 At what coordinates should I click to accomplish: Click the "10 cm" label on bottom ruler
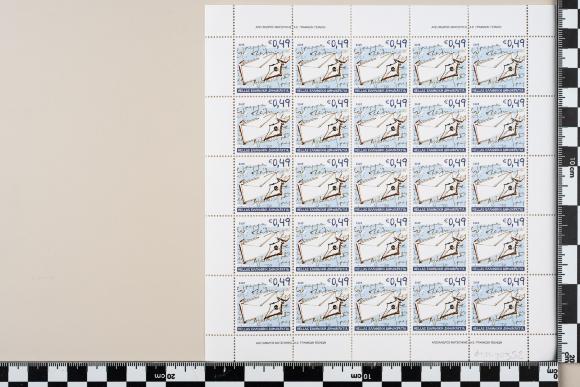(361, 376)
